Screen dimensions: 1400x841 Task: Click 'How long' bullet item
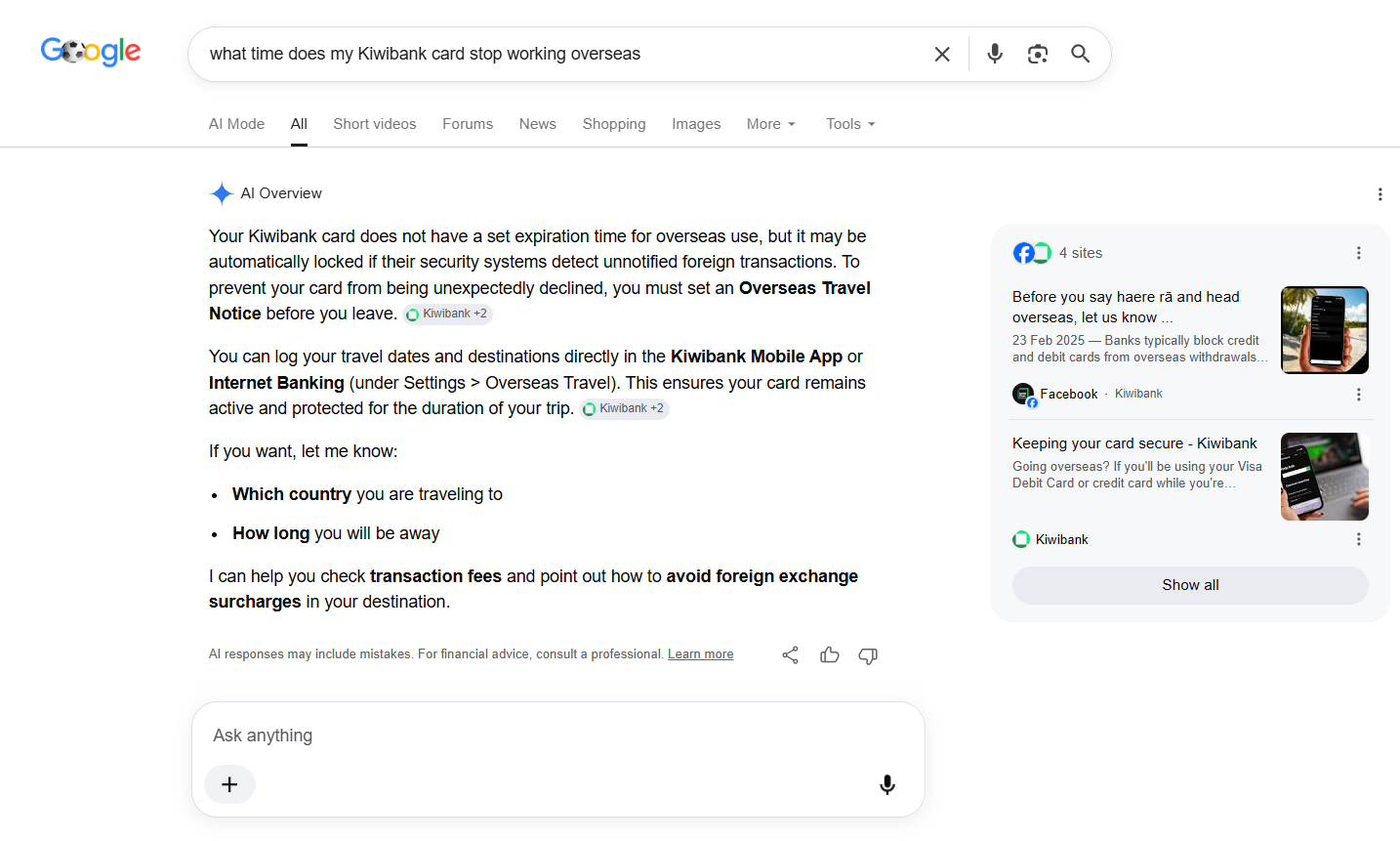[x=336, y=533]
